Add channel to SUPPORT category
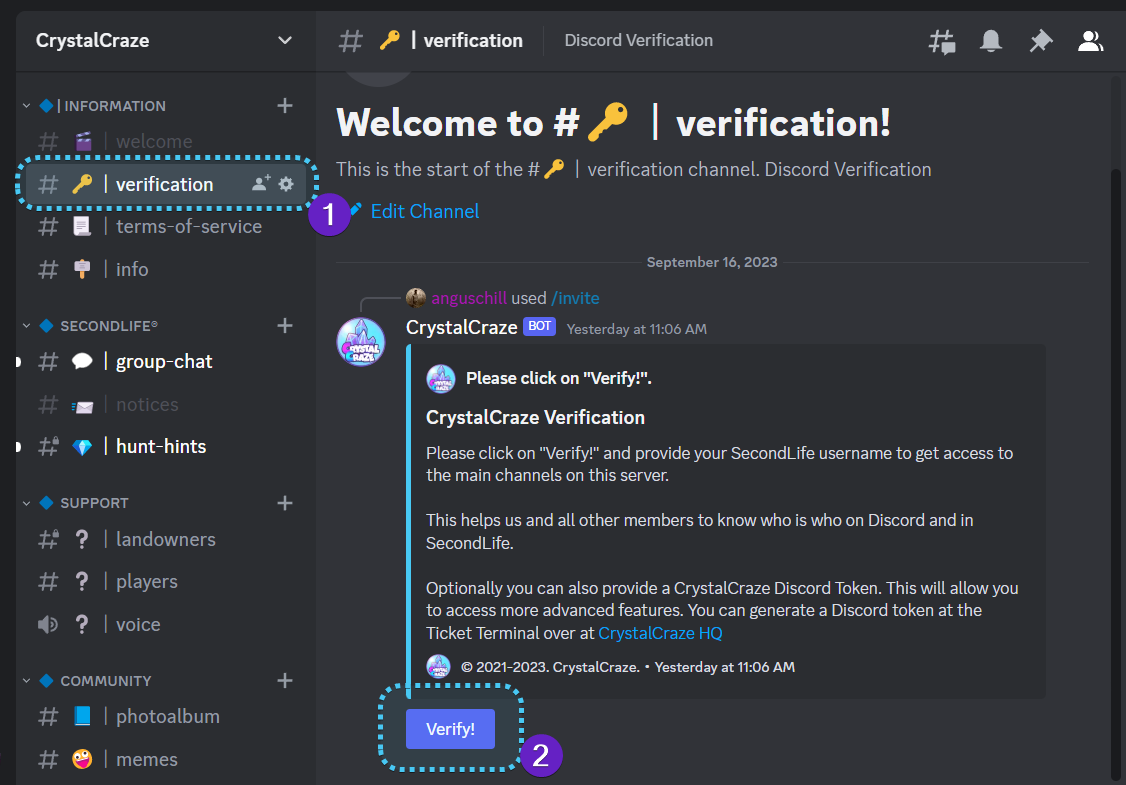1126x785 pixels. pyautogui.click(x=285, y=503)
